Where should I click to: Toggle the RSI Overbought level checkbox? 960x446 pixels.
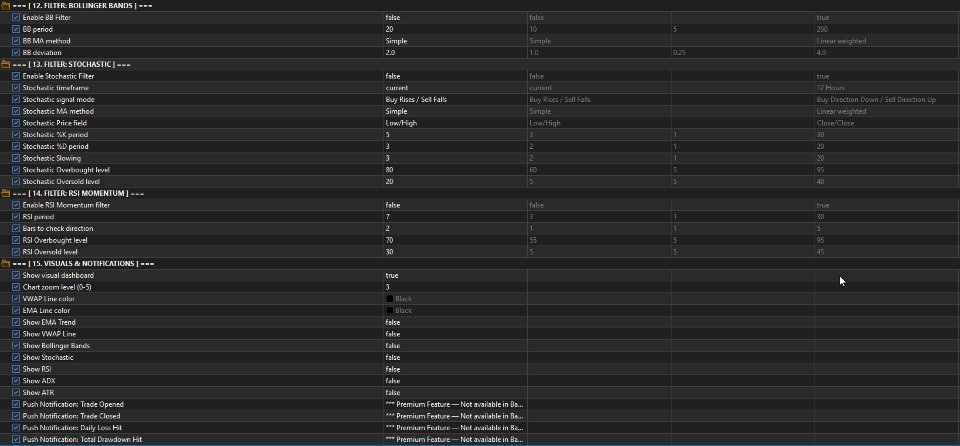(16, 240)
